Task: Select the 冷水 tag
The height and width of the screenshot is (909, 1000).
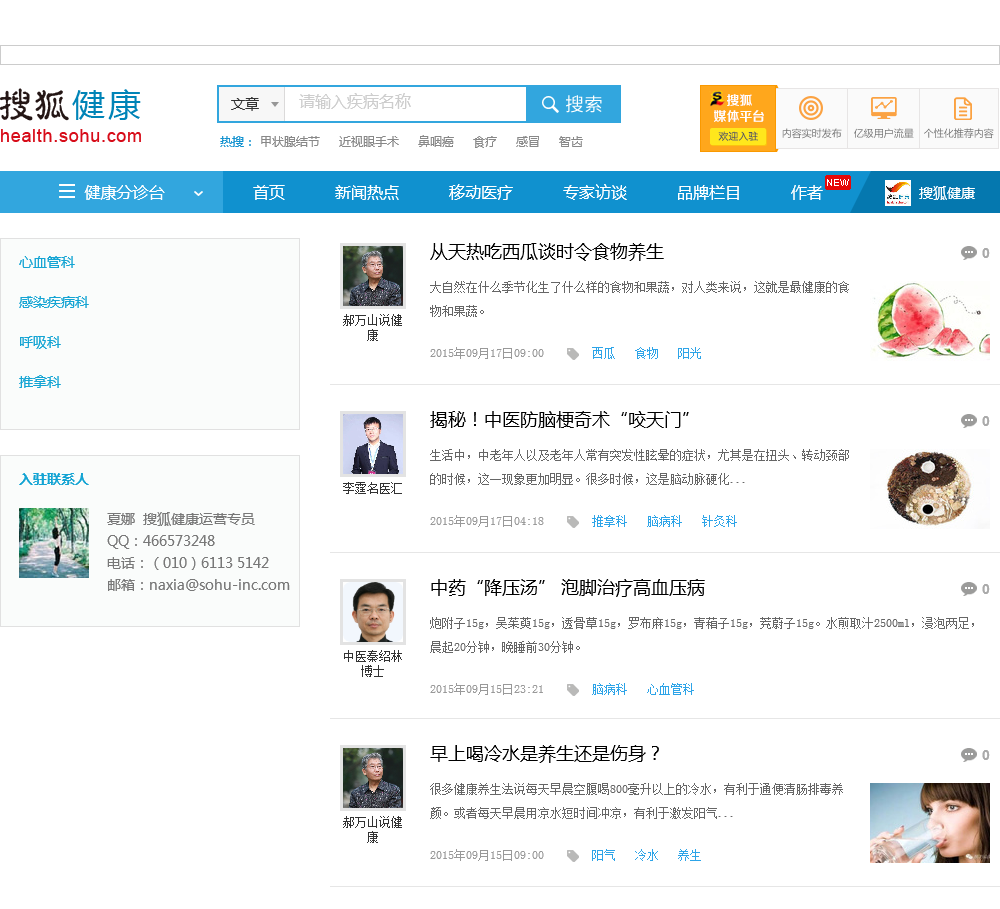Action: pos(646,855)
